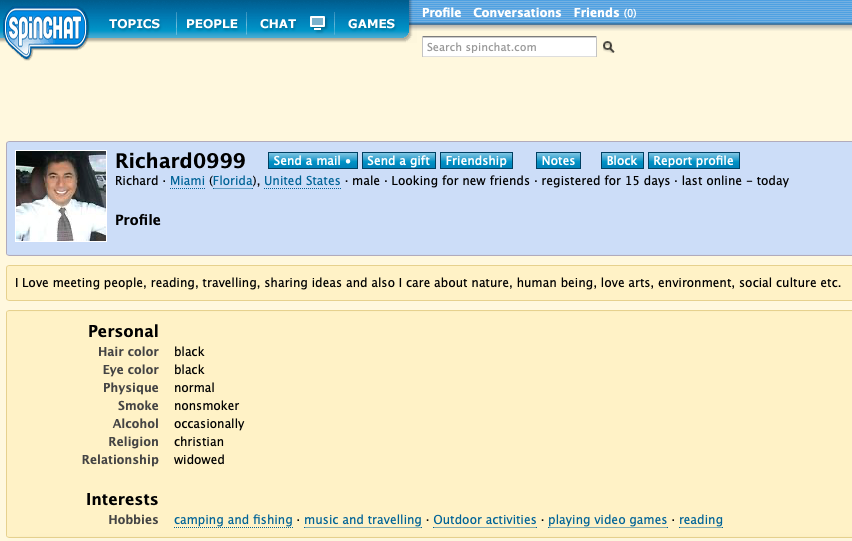Click the Eye color label
Image resolution: width=852 pixels, height=541 pixels.
click(130, 370)
